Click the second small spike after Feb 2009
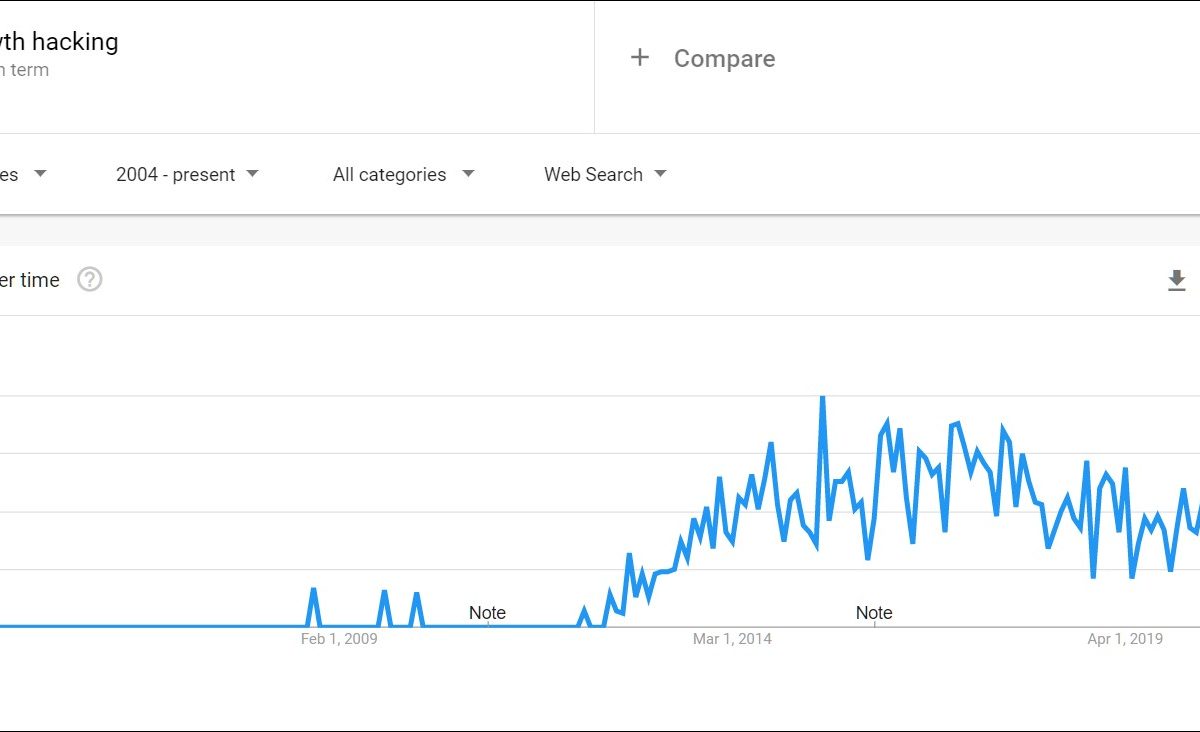Screen dimensions: 1200x732 tap(384, 592)
